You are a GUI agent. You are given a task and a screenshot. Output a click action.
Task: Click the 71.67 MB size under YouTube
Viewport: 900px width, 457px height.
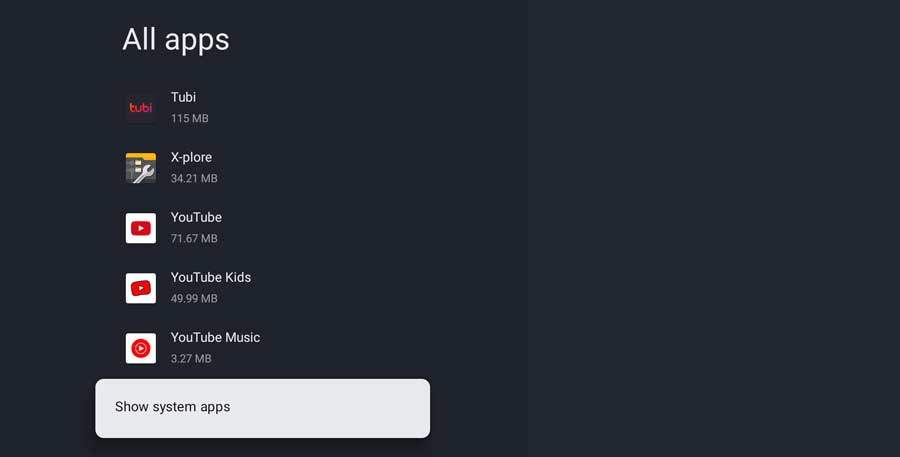(194, 238)
